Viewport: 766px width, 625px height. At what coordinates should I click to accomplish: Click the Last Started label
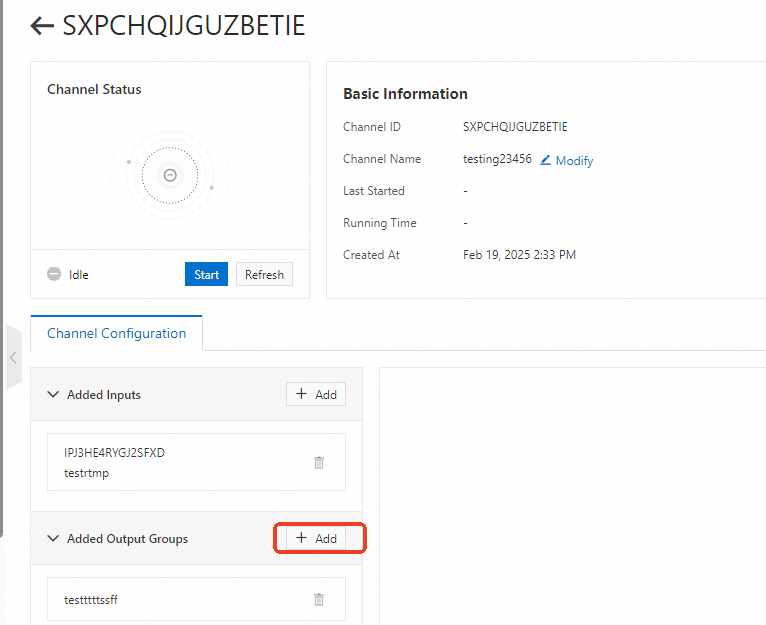374,191
